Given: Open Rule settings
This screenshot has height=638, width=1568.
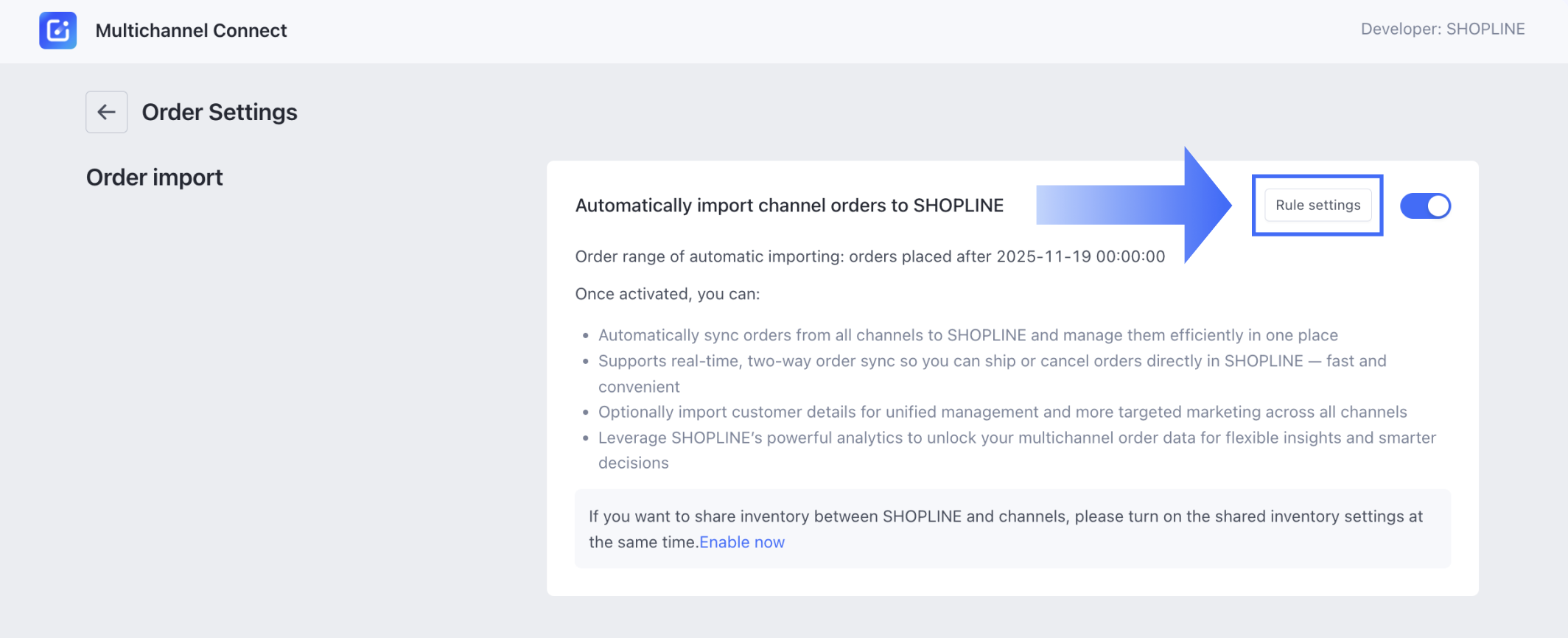Looking at the screenshot, I should point(1317,205).
